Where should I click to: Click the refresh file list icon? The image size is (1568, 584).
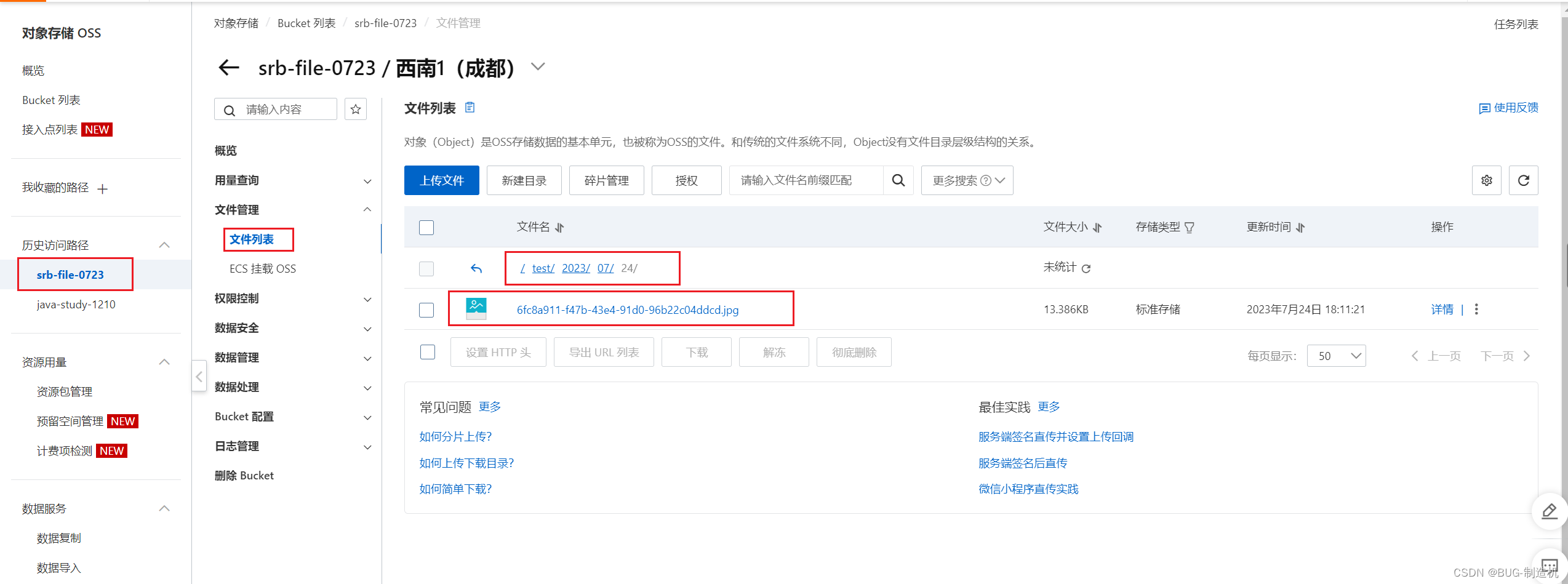click(x=1524, y=180)
